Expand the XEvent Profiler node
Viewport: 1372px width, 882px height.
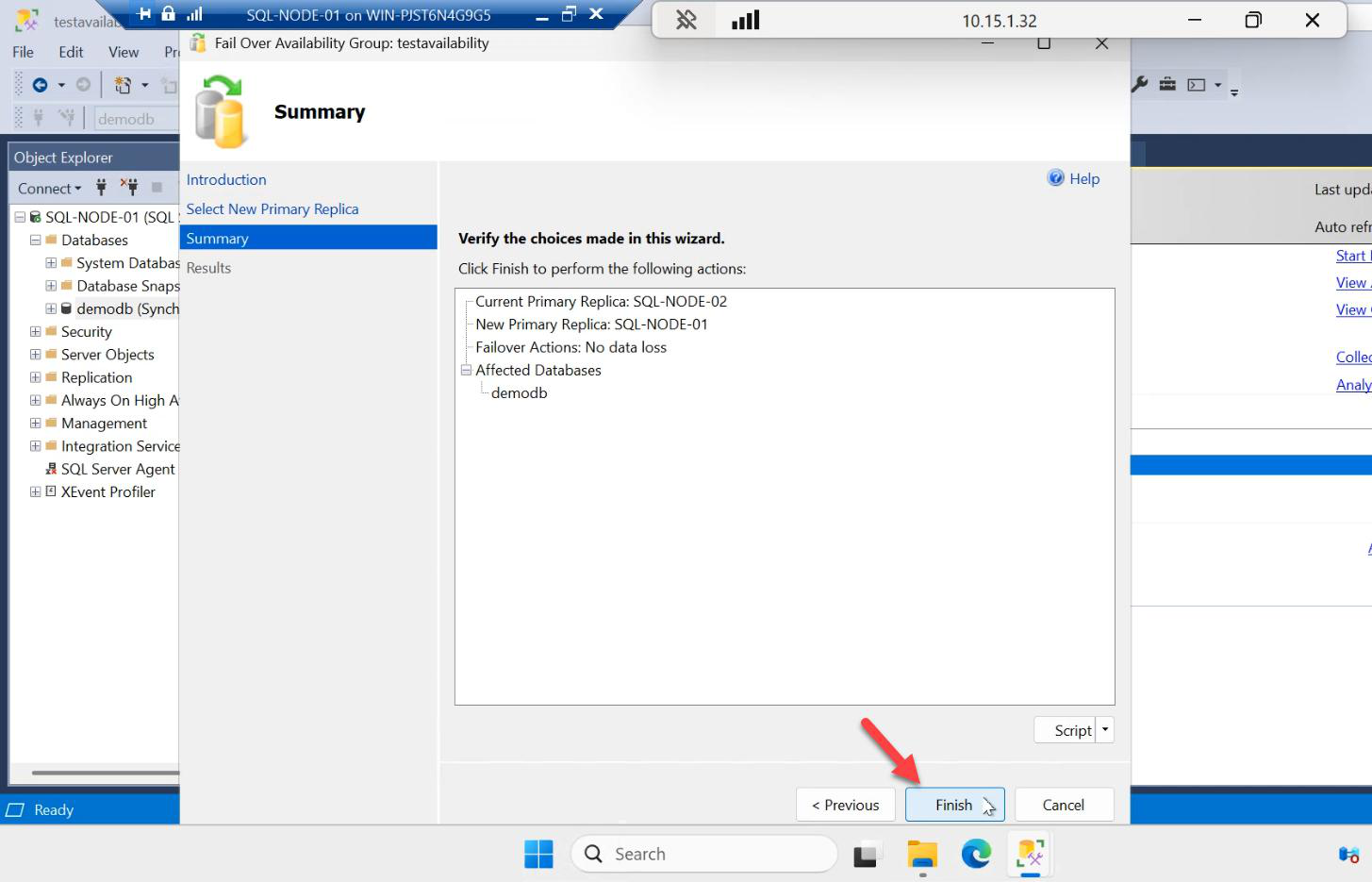[35, 491]
